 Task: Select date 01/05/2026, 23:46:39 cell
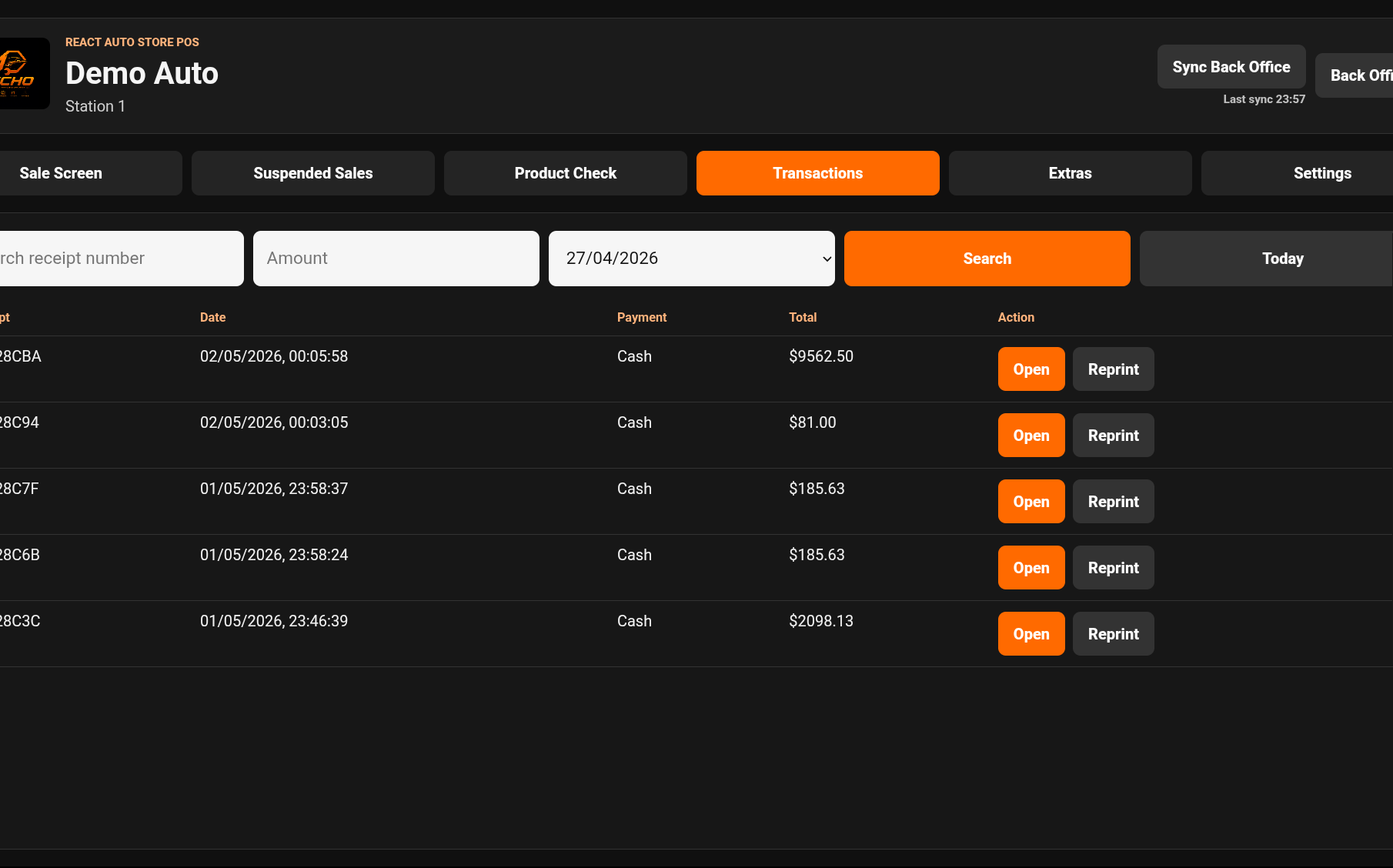pos(274,621)
